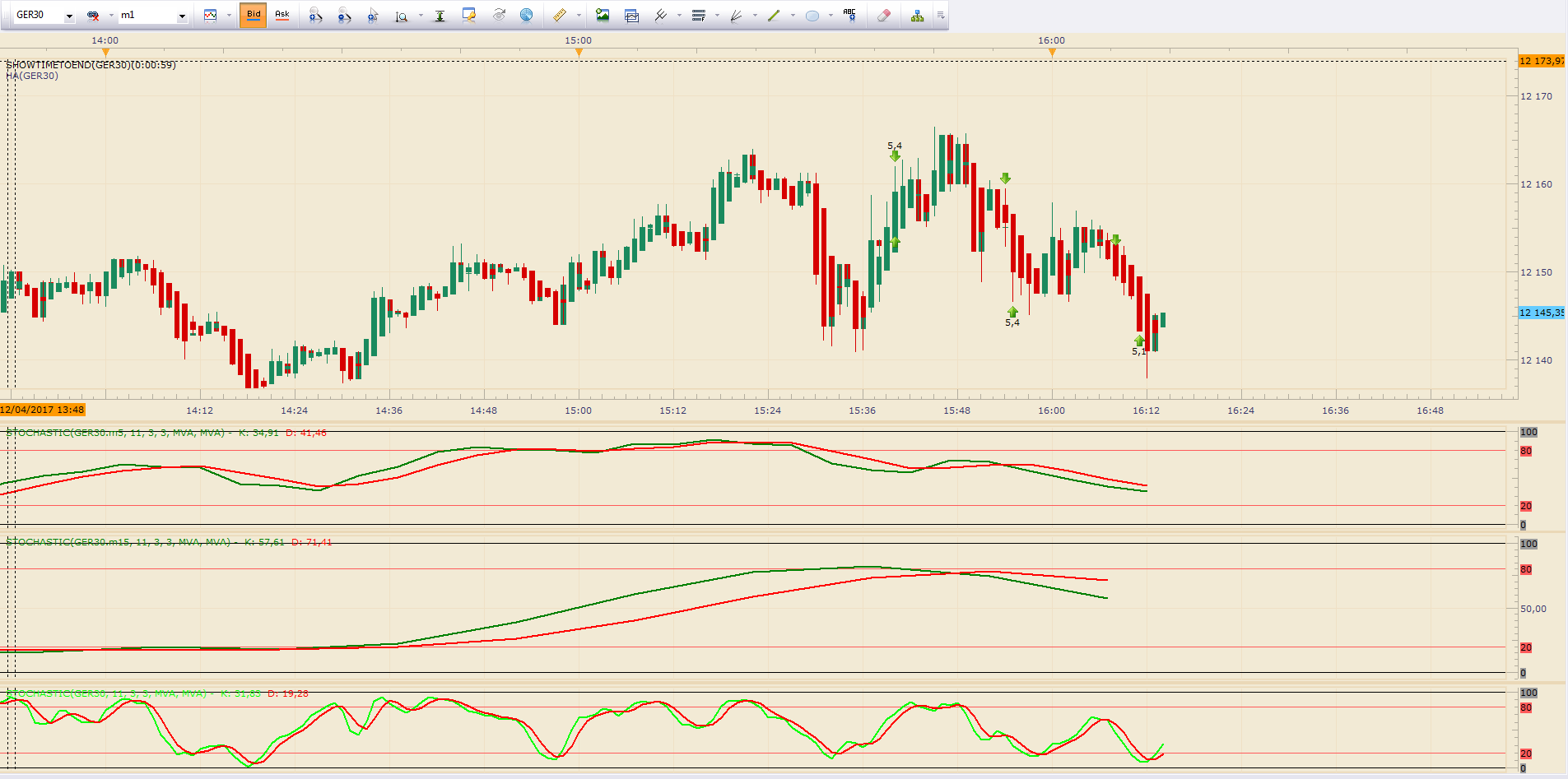Click the orange marker under top 16:00
Screen dimensions: 1568x779
click(1052, 53)
